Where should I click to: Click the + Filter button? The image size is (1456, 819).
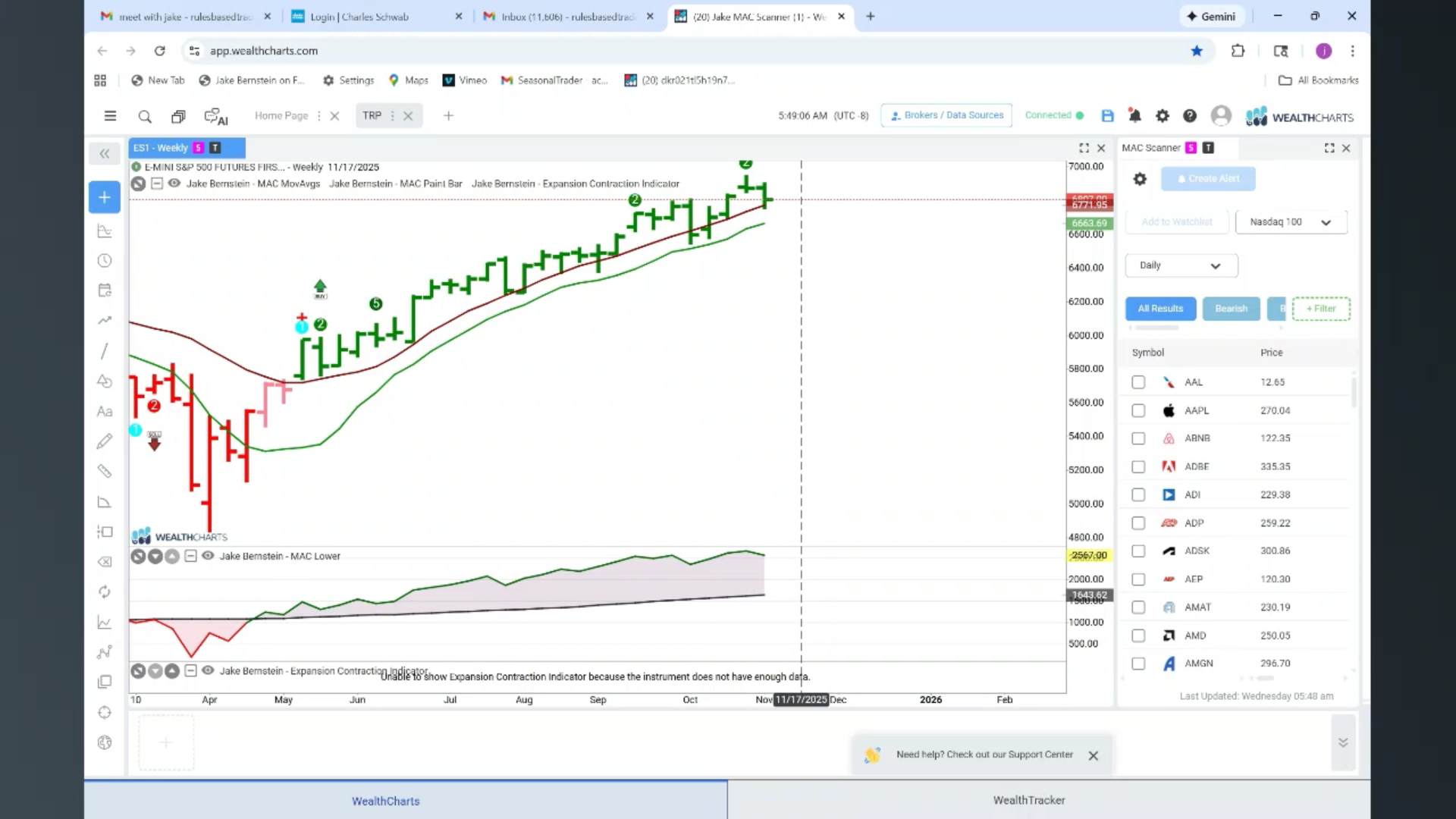pos(1321,309)
